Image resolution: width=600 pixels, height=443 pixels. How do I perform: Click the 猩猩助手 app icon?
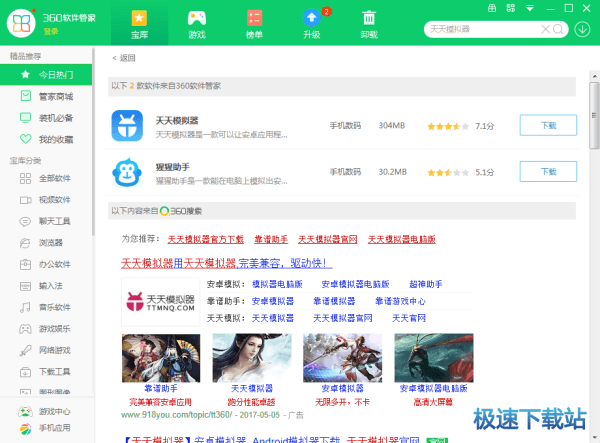click(127, 172)
